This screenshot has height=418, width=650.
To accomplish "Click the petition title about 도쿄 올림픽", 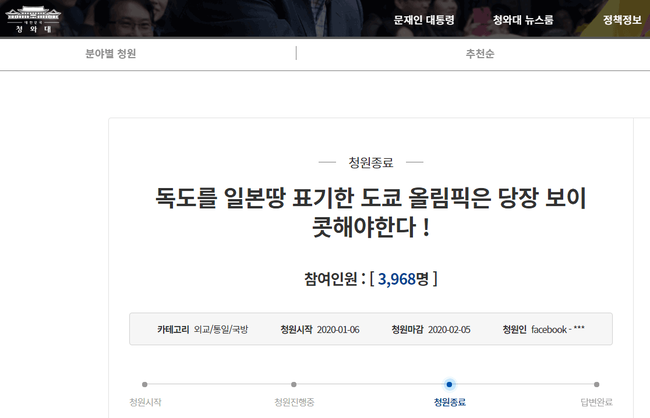I will click(x=371, y=212).
